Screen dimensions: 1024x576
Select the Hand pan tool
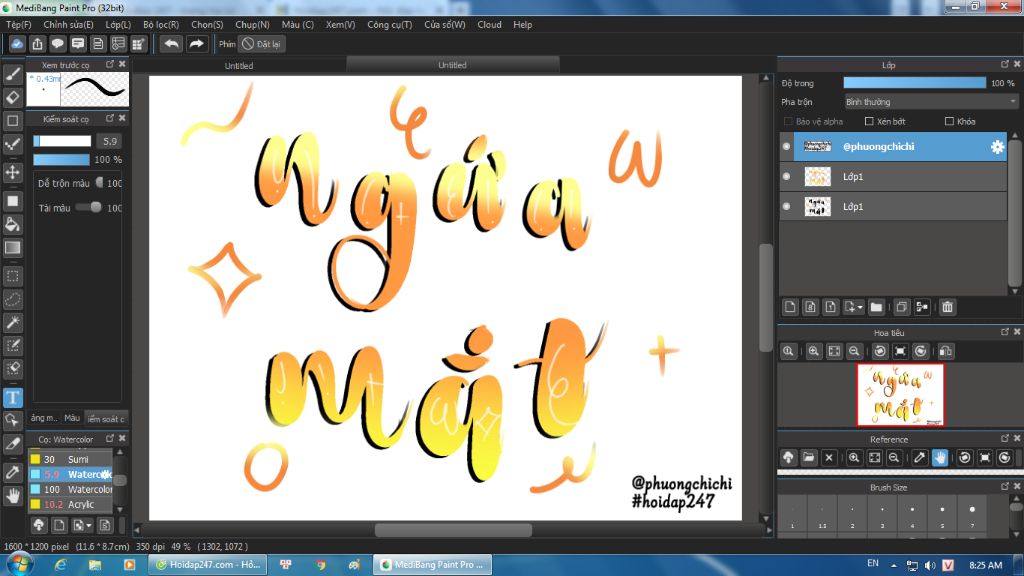pyautogui.click(x=12, y=496)
